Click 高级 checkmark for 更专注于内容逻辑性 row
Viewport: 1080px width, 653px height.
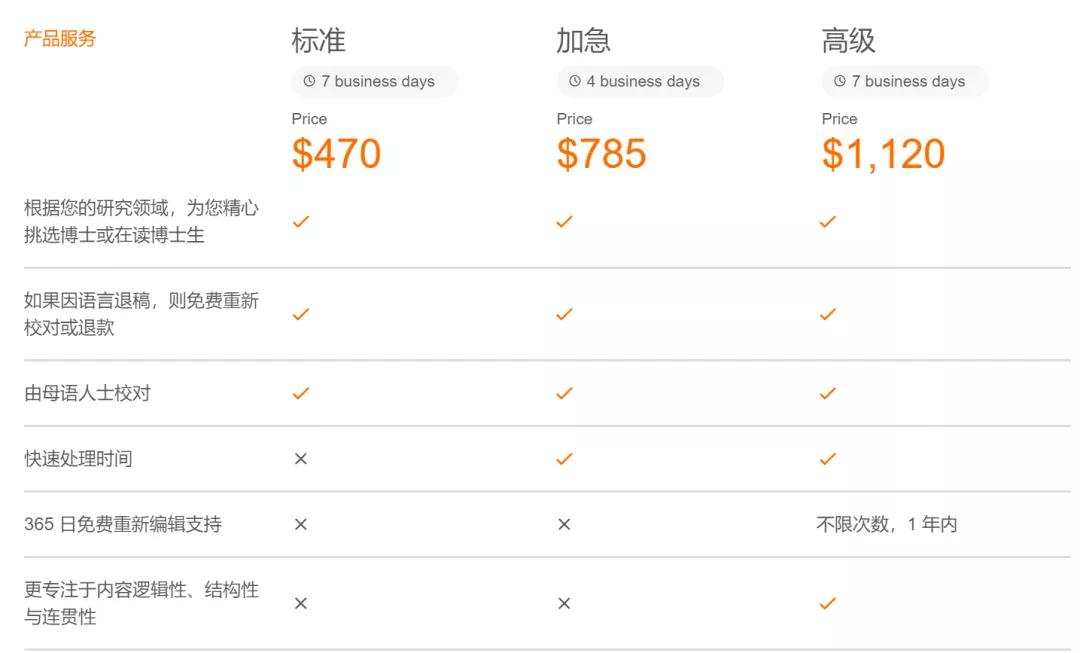tap(827, 603)
